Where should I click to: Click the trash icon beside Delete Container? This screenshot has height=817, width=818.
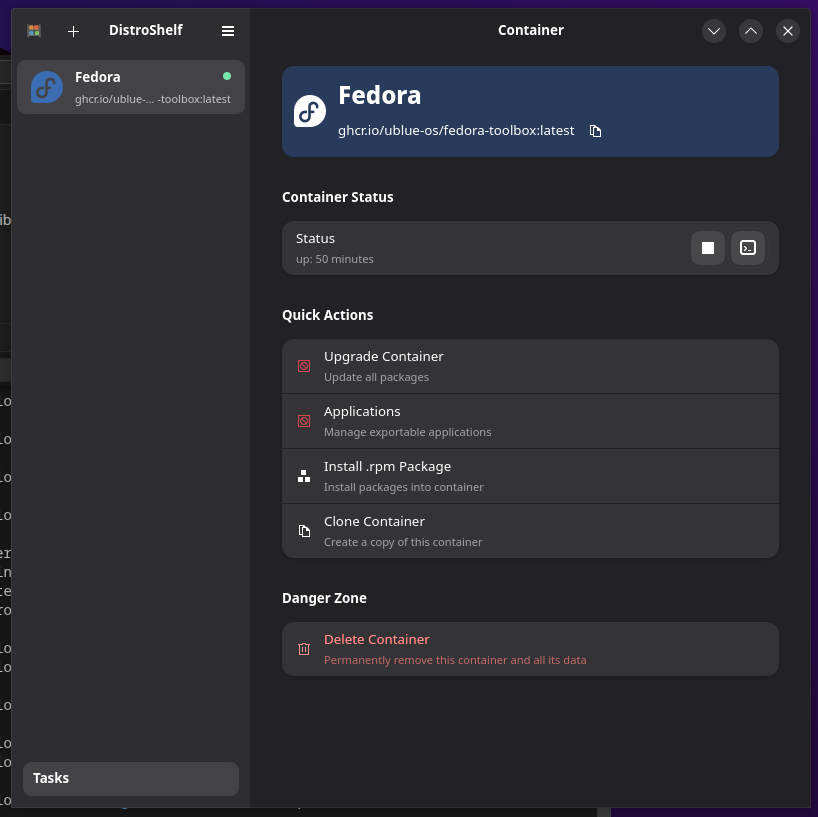[304, 649]
